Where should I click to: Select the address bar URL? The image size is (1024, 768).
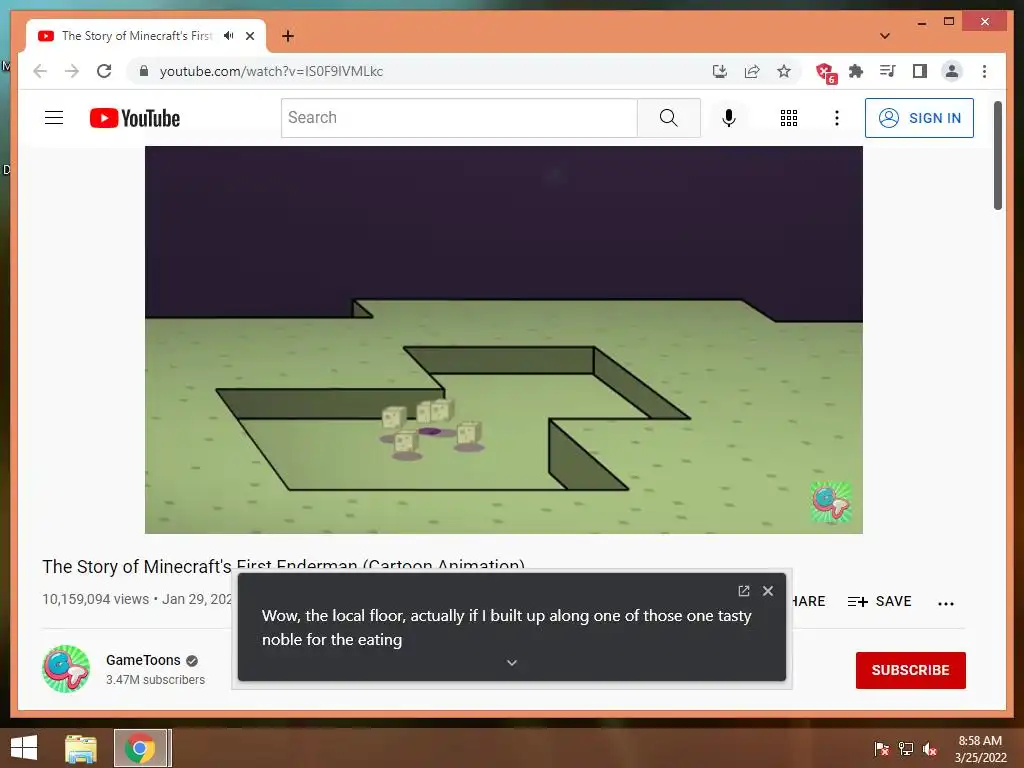pyautogui.click(x=271, y=71)
